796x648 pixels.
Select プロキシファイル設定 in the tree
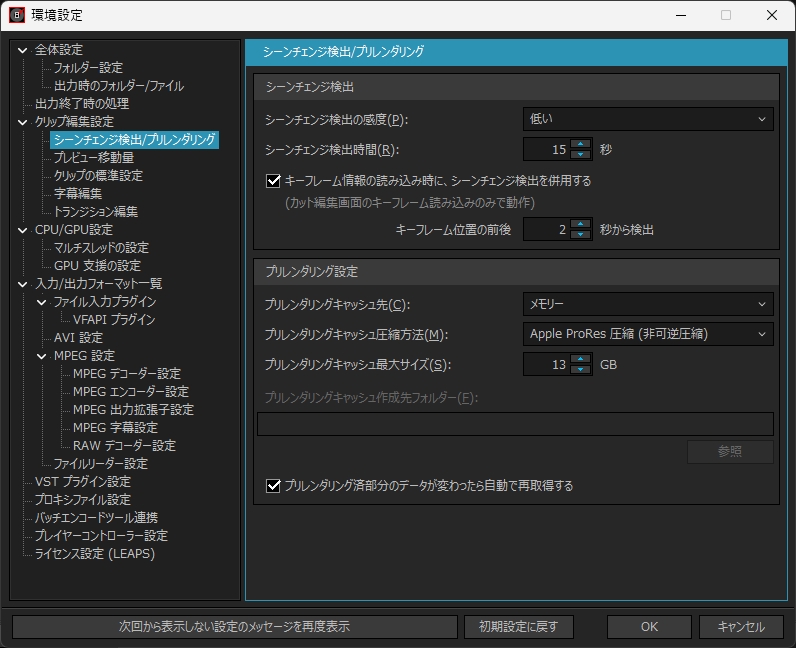pyautogui.click(x=83, y=500)
